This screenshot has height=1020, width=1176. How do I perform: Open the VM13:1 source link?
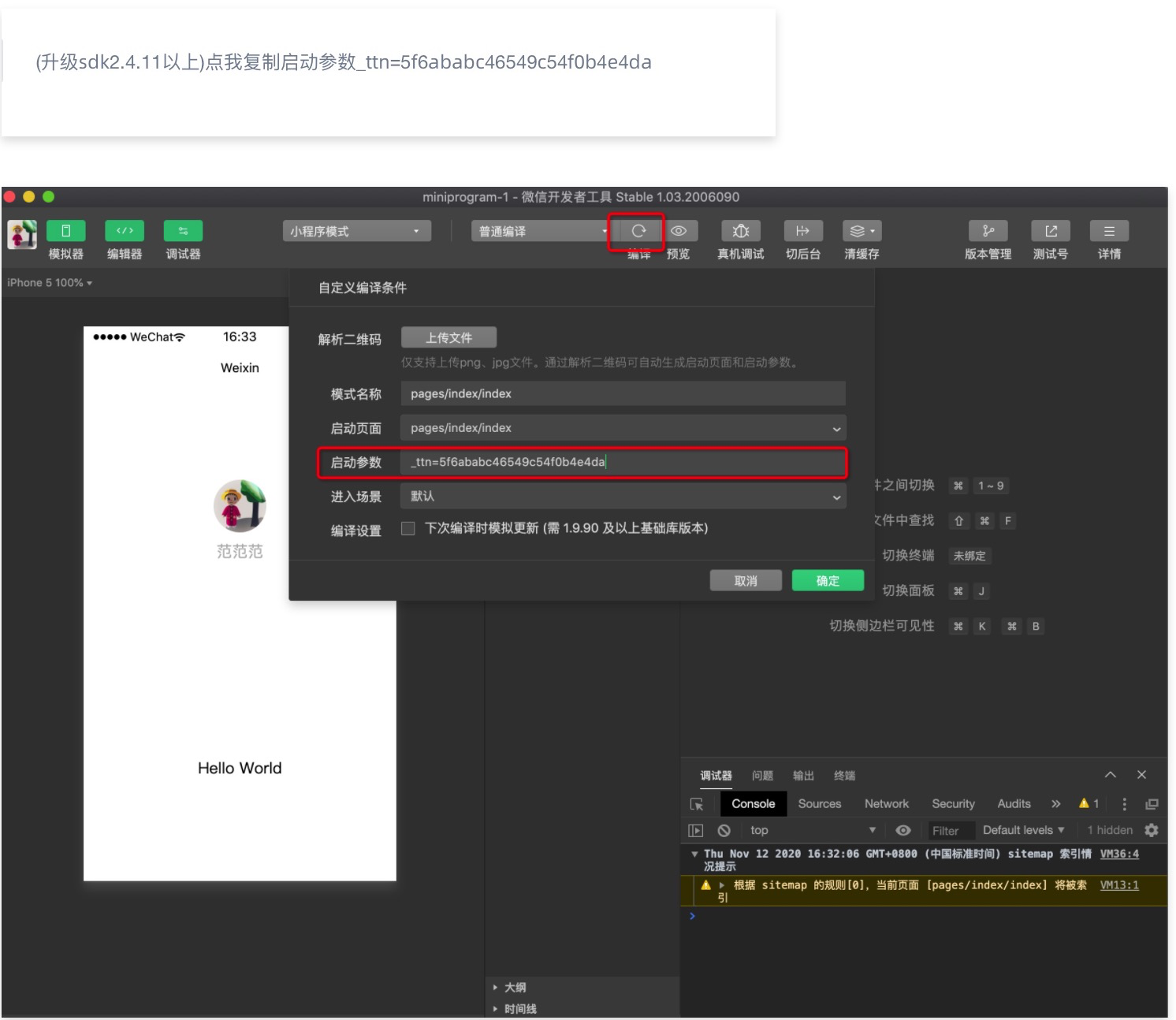click(x=1119, y=885)
